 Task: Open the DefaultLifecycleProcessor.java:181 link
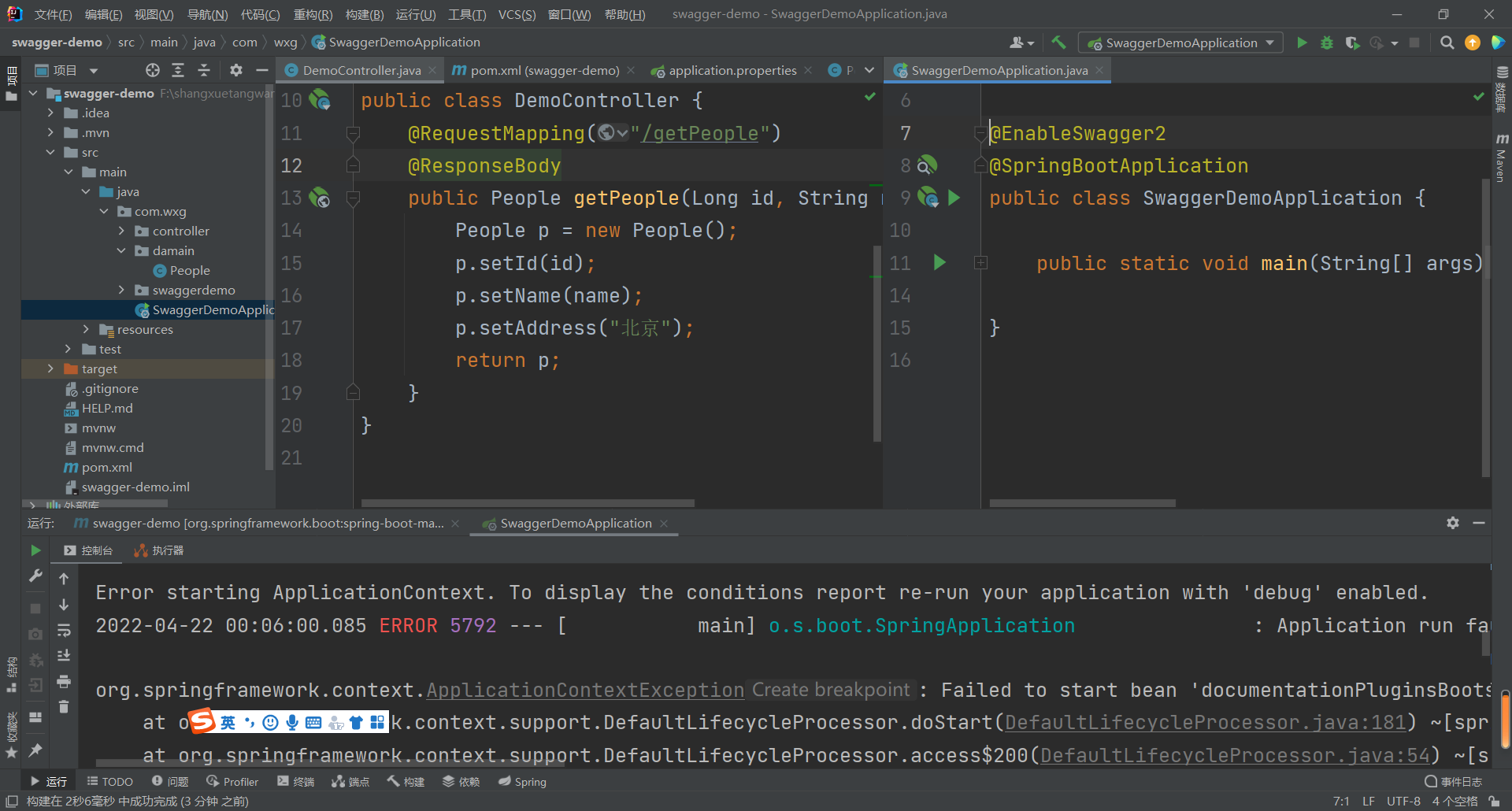click(1205, 722)
